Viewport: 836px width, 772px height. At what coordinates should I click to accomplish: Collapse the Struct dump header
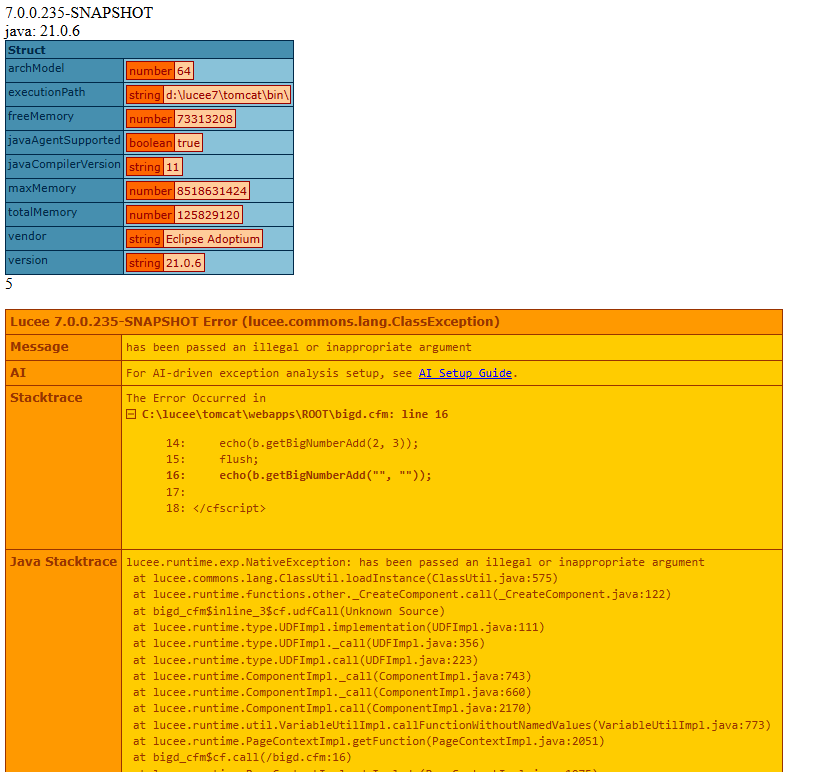[149, 50]
